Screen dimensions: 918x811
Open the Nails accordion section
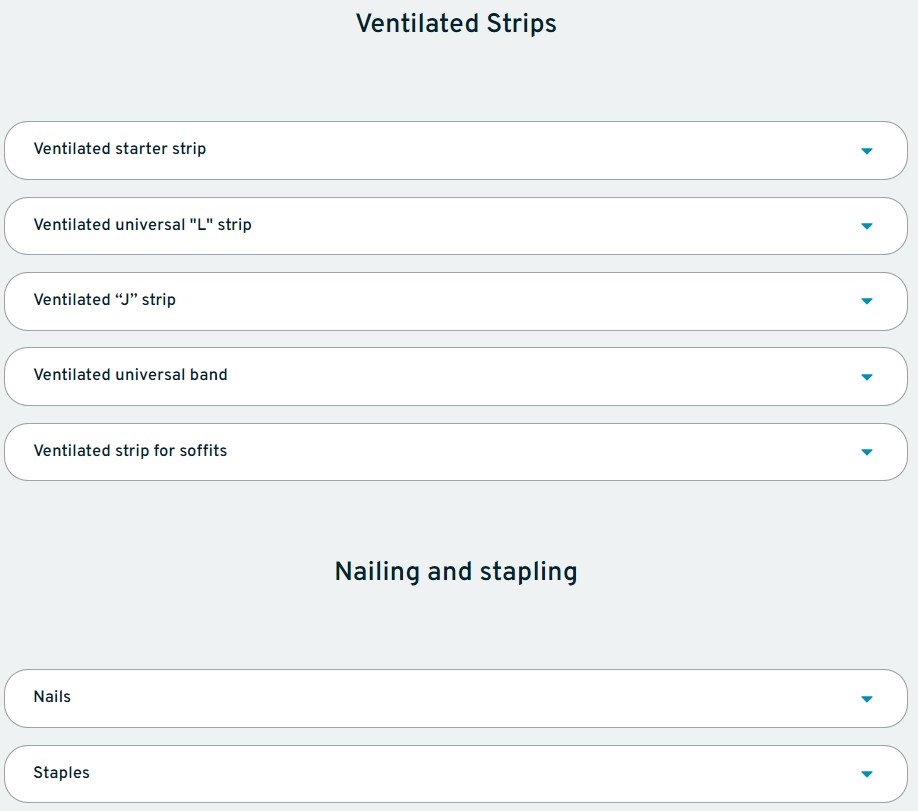455,698
